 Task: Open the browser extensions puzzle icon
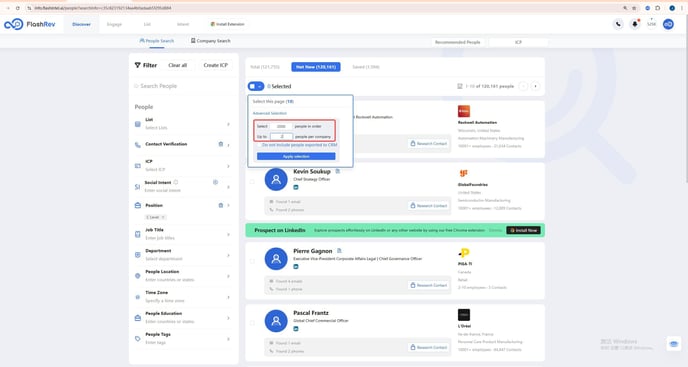point(658,8)
